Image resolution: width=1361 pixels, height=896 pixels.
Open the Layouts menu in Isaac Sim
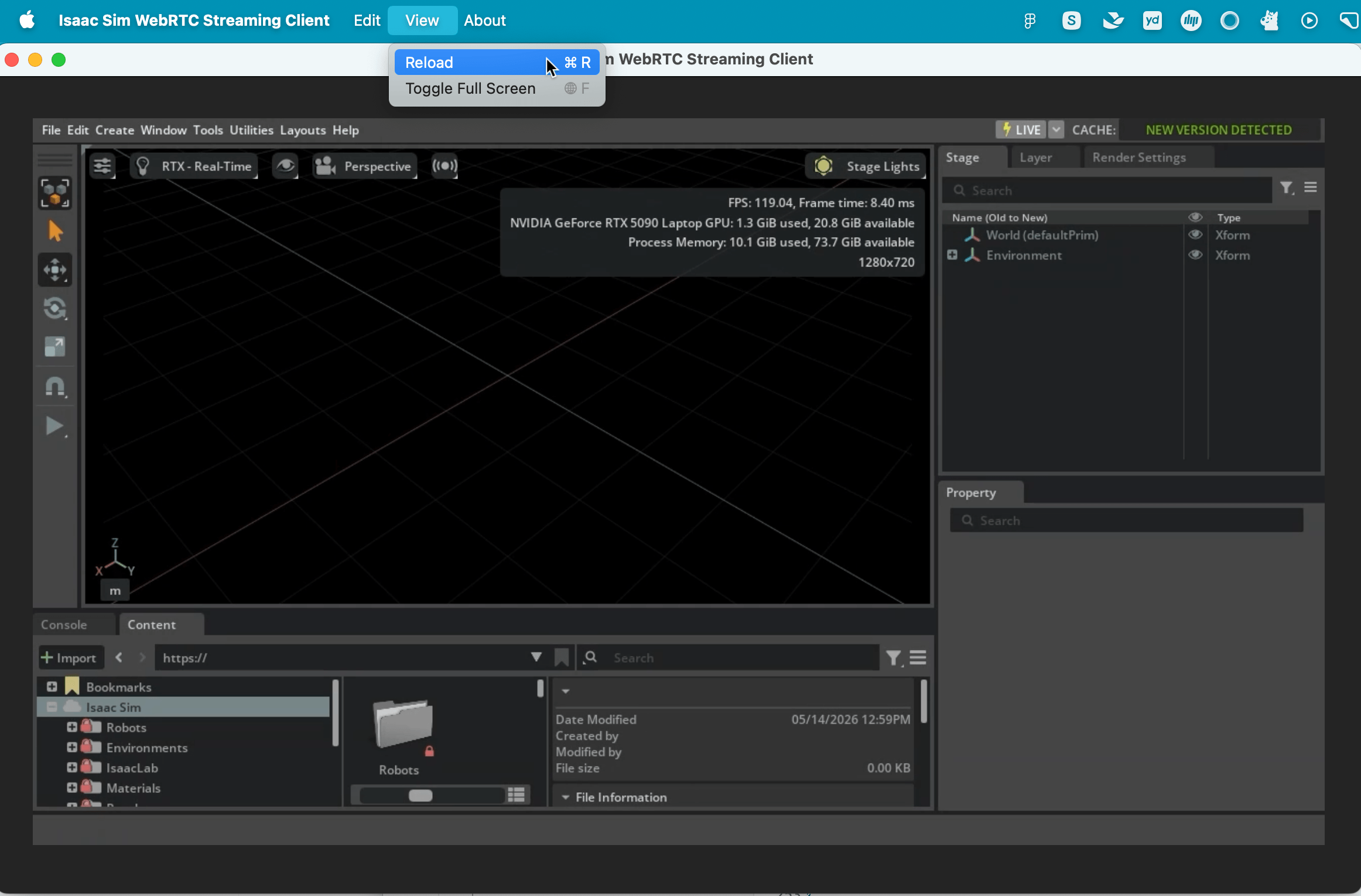click(x=303, y=130)
